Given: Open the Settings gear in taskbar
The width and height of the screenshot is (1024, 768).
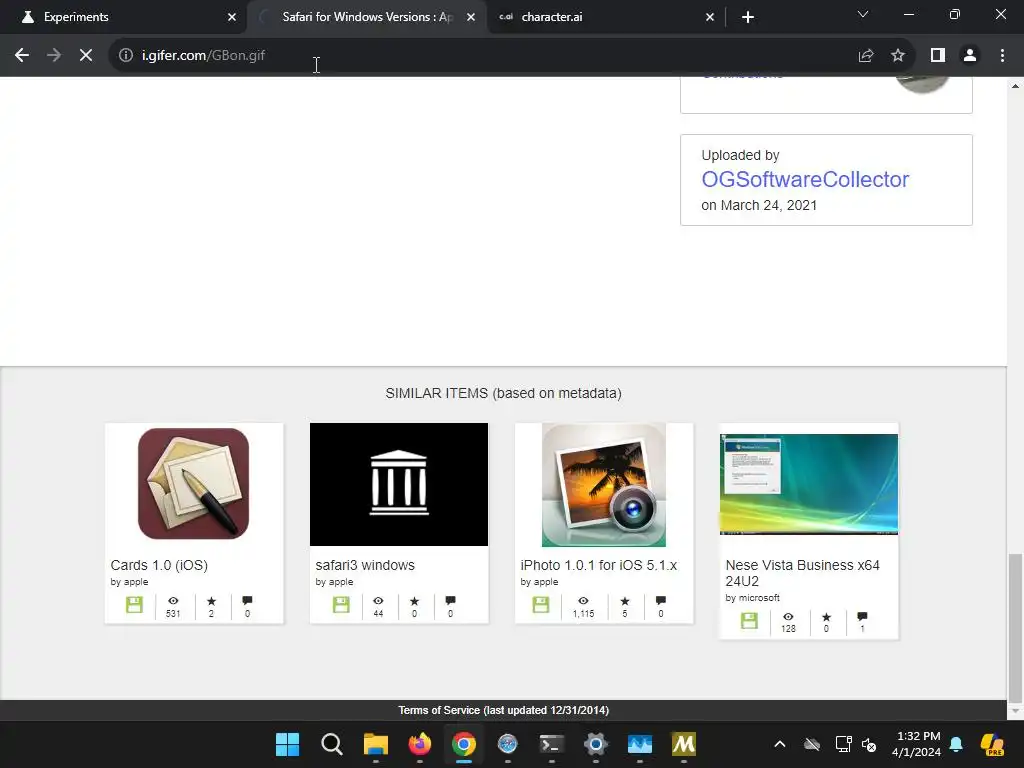Looking at the screenshot, I should point(596,744).
